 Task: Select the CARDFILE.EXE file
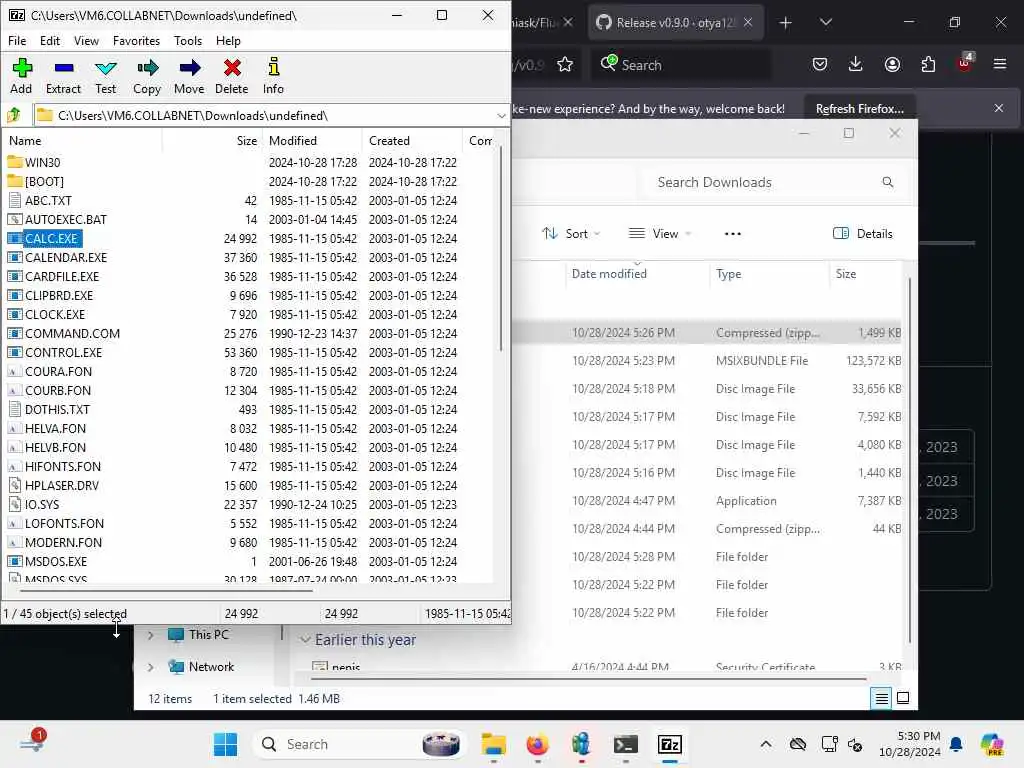click(x=61, y=276)
